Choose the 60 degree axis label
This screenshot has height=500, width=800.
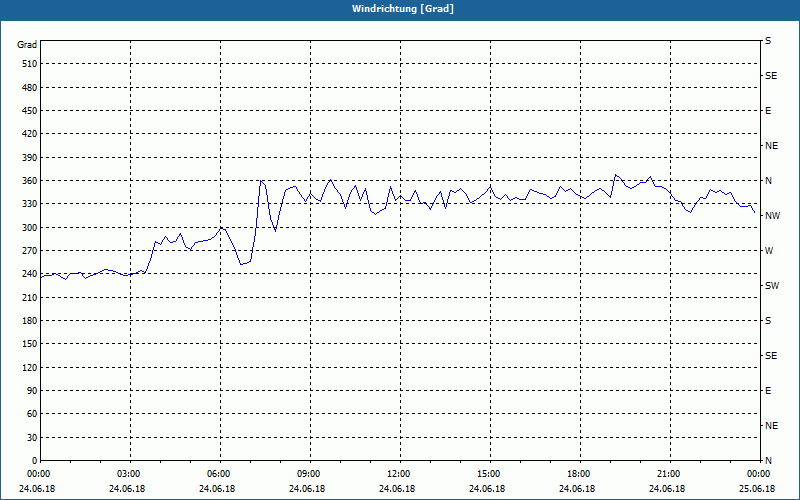32,414
